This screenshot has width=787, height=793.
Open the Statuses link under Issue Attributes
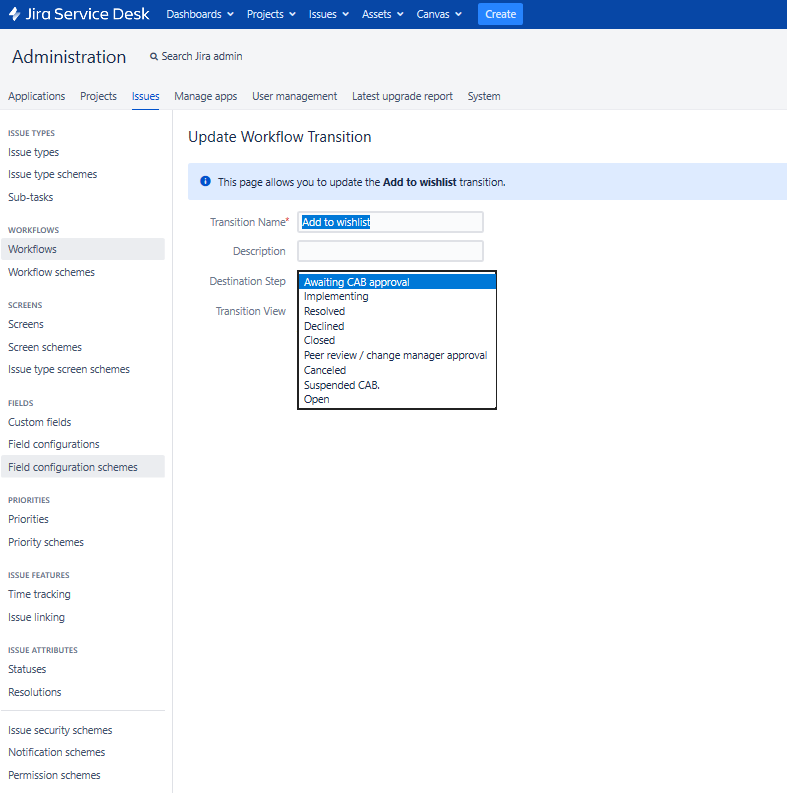click(x=27, y=669)
